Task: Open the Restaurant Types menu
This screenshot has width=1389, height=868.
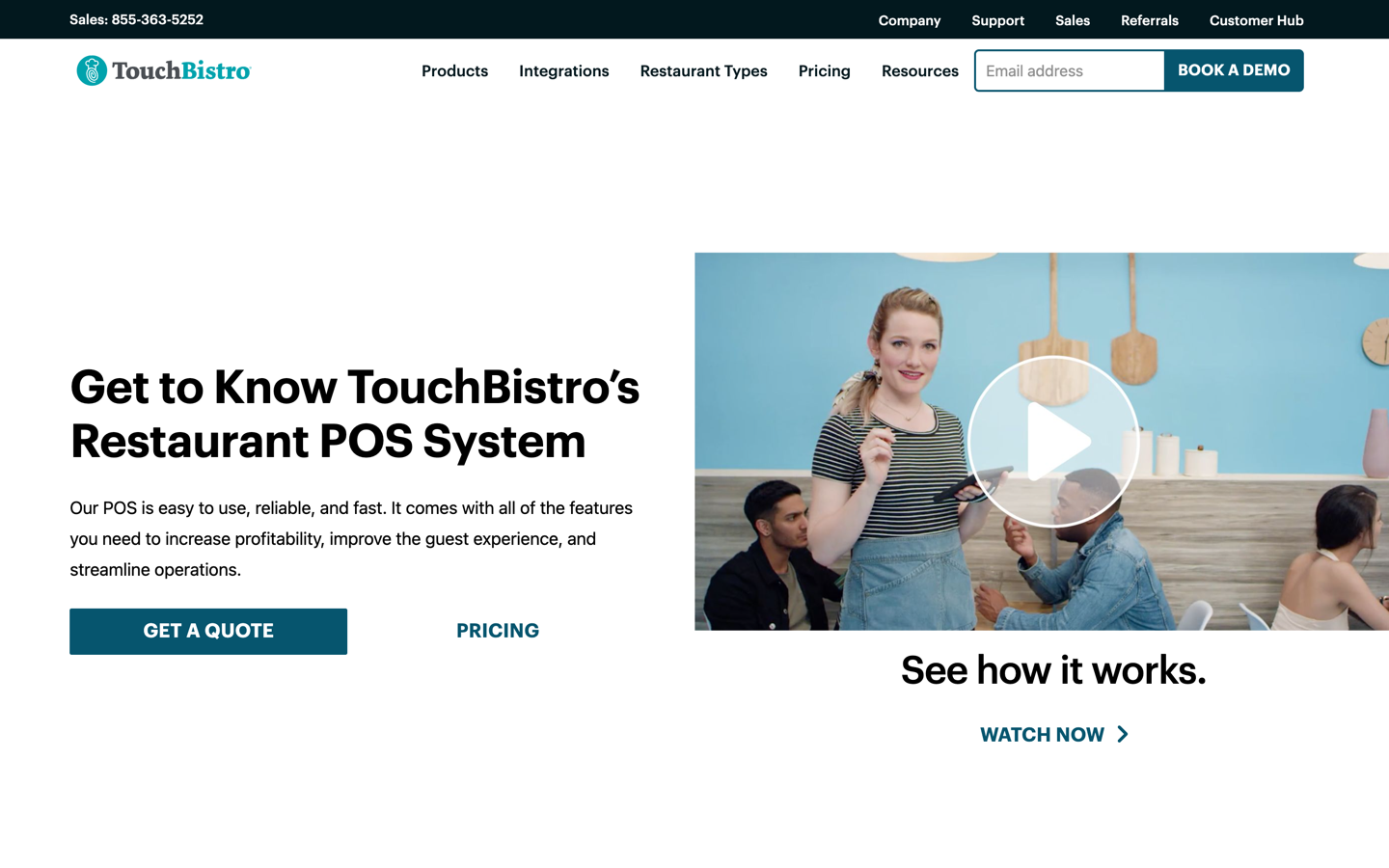Action: [703, 70]
